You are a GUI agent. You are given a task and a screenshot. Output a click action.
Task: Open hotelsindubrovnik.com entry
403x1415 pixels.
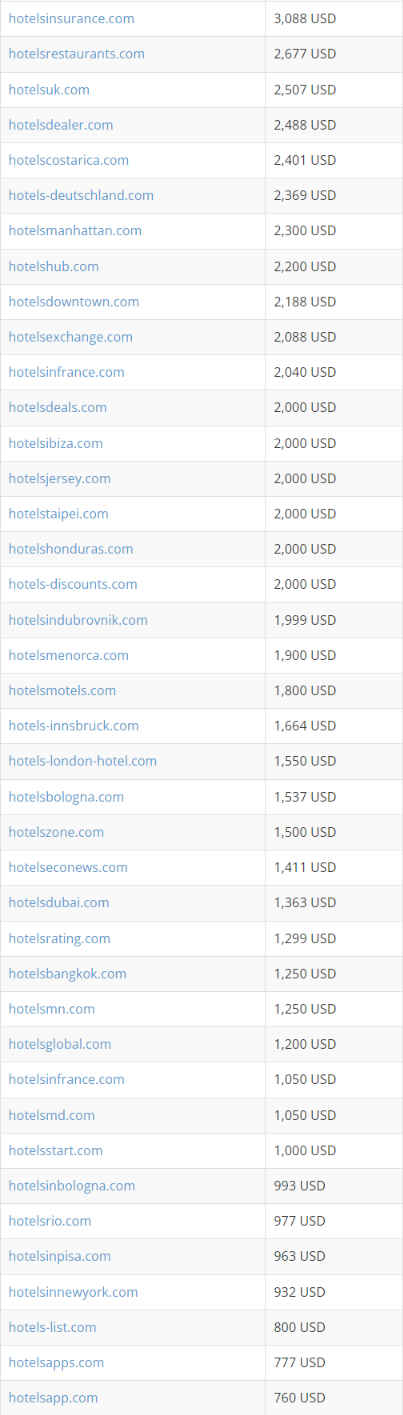(x=78, y=620)
